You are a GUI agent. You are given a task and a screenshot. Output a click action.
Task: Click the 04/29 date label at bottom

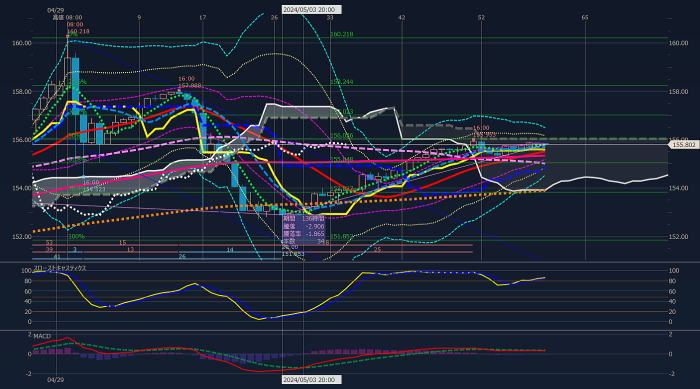pos(55,380)
